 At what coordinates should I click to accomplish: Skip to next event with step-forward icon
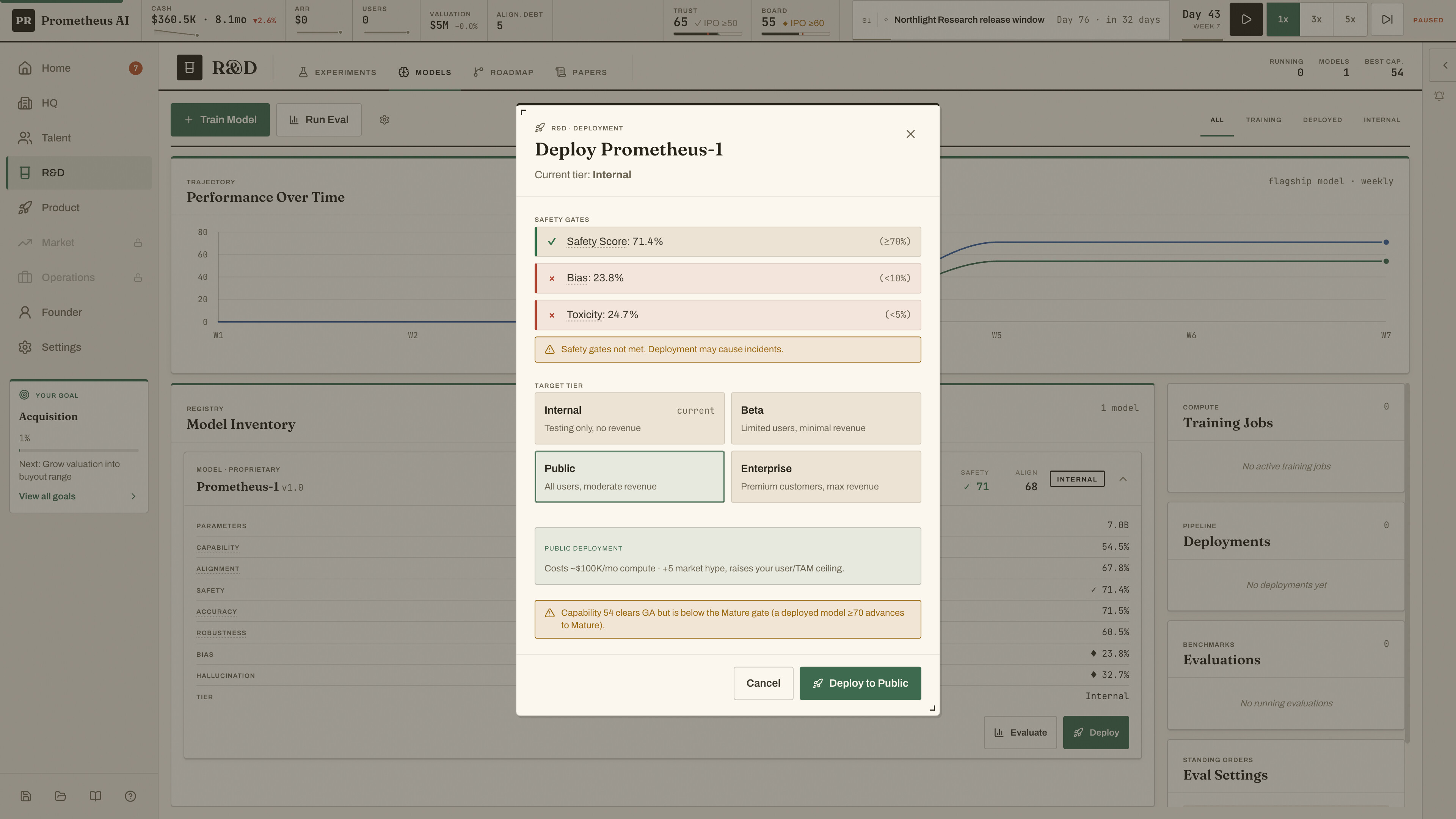click(1387, 19)
